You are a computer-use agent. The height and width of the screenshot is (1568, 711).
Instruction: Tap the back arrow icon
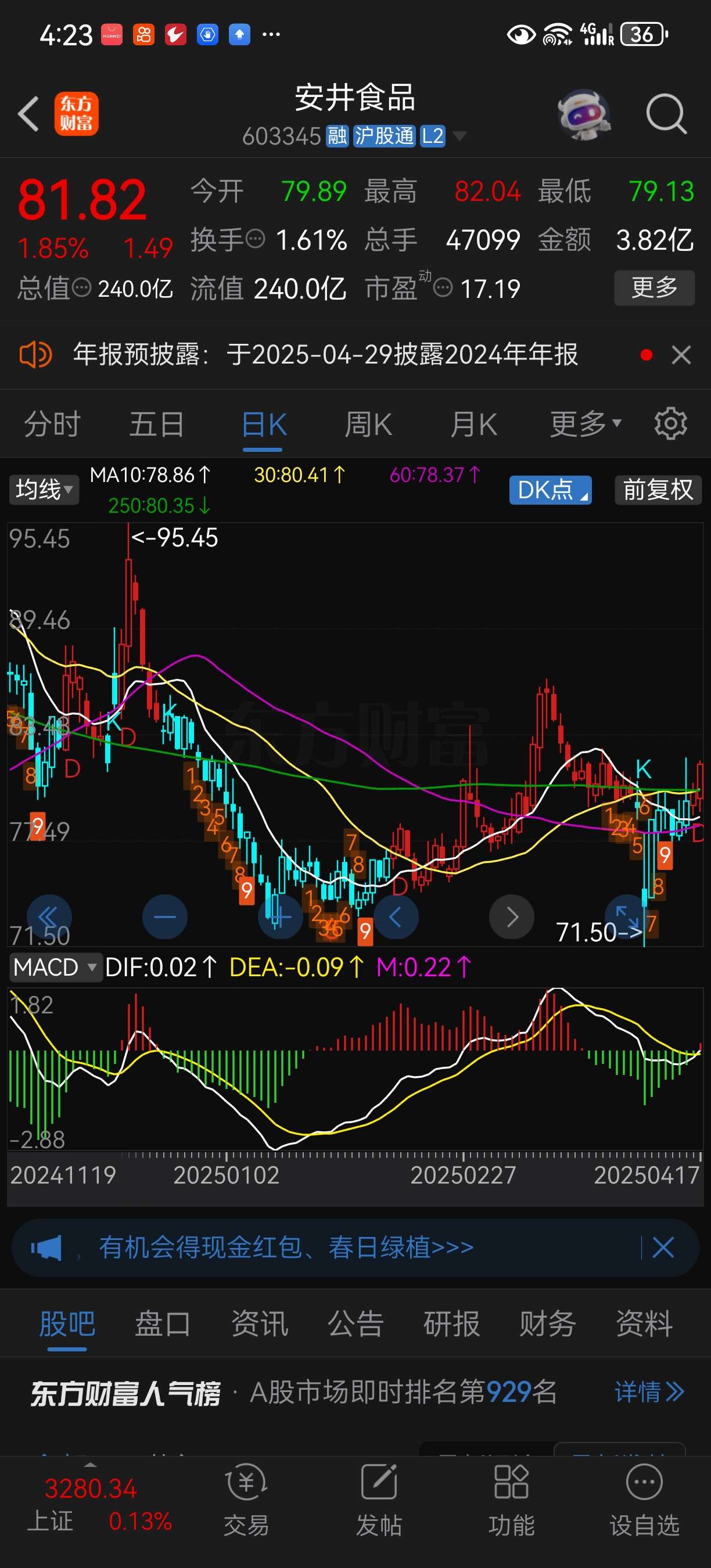pos(28,114)
